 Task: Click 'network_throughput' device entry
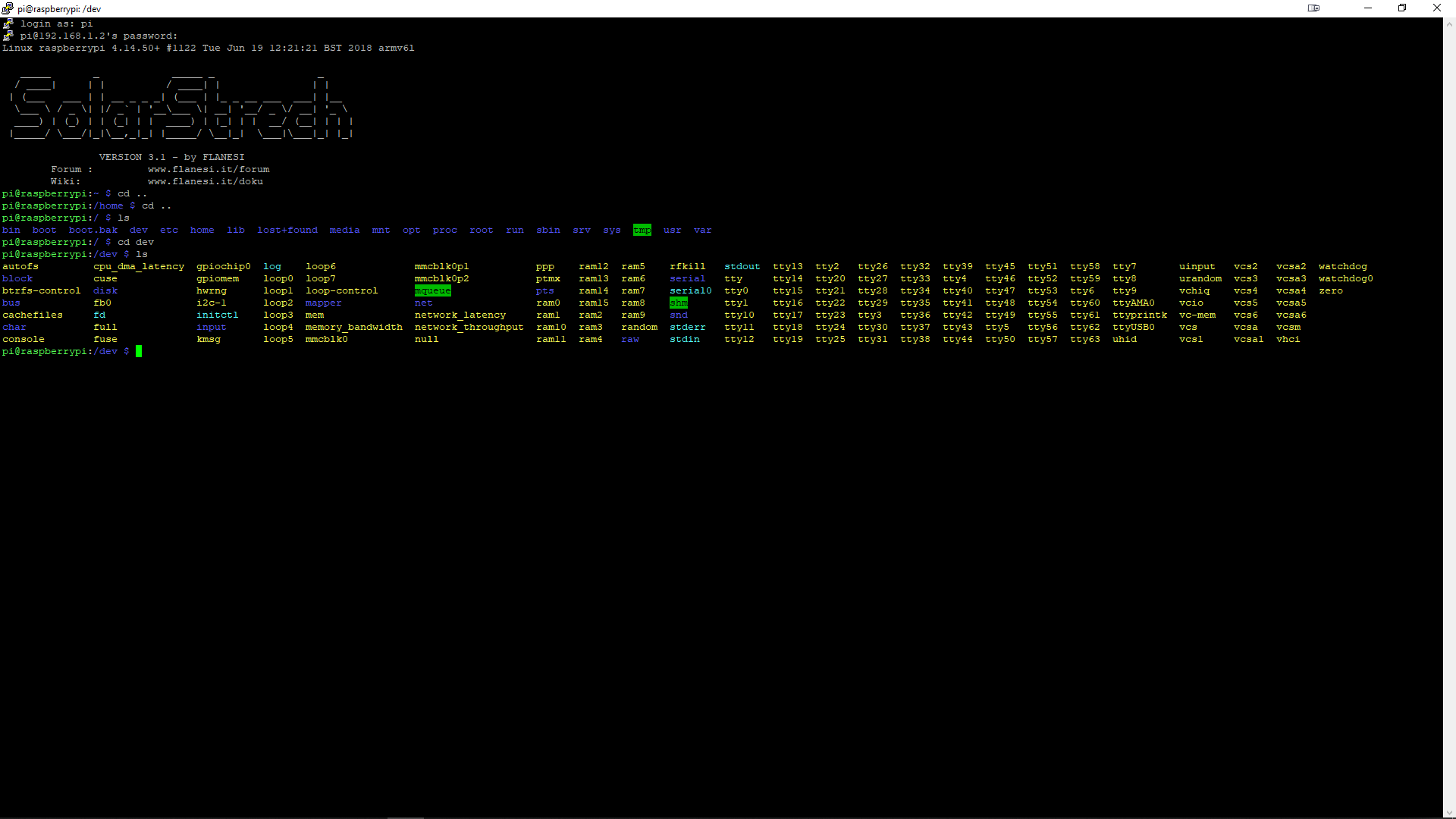click(x=469, y=327)
